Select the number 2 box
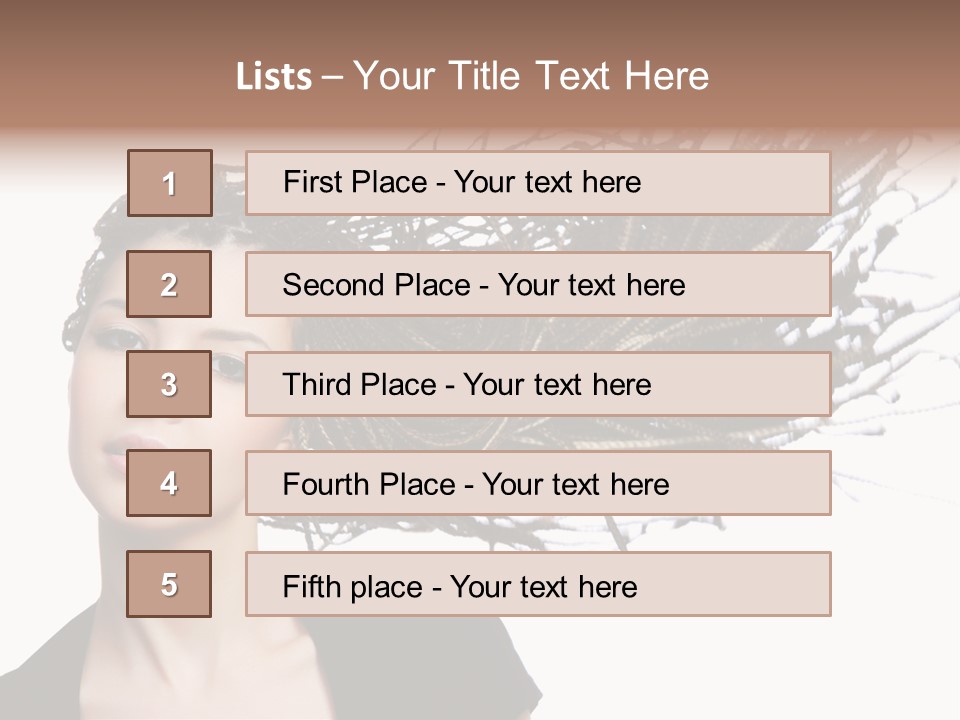Viewport: 960px width, 720px height. point(169,285)
